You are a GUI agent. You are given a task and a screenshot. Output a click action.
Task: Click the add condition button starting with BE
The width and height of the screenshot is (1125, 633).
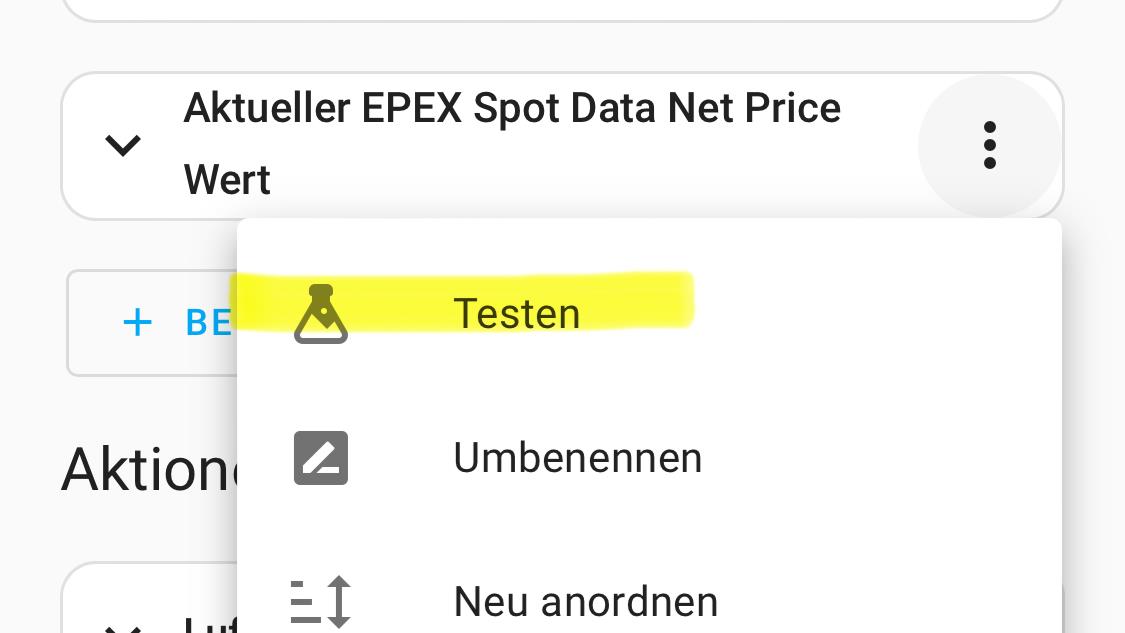click(152, 322)
